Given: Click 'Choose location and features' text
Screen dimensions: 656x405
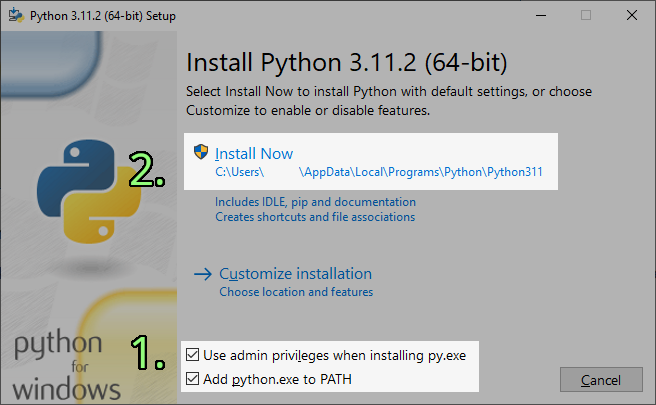Looking at the screenshot, I should tap(296, 292).
